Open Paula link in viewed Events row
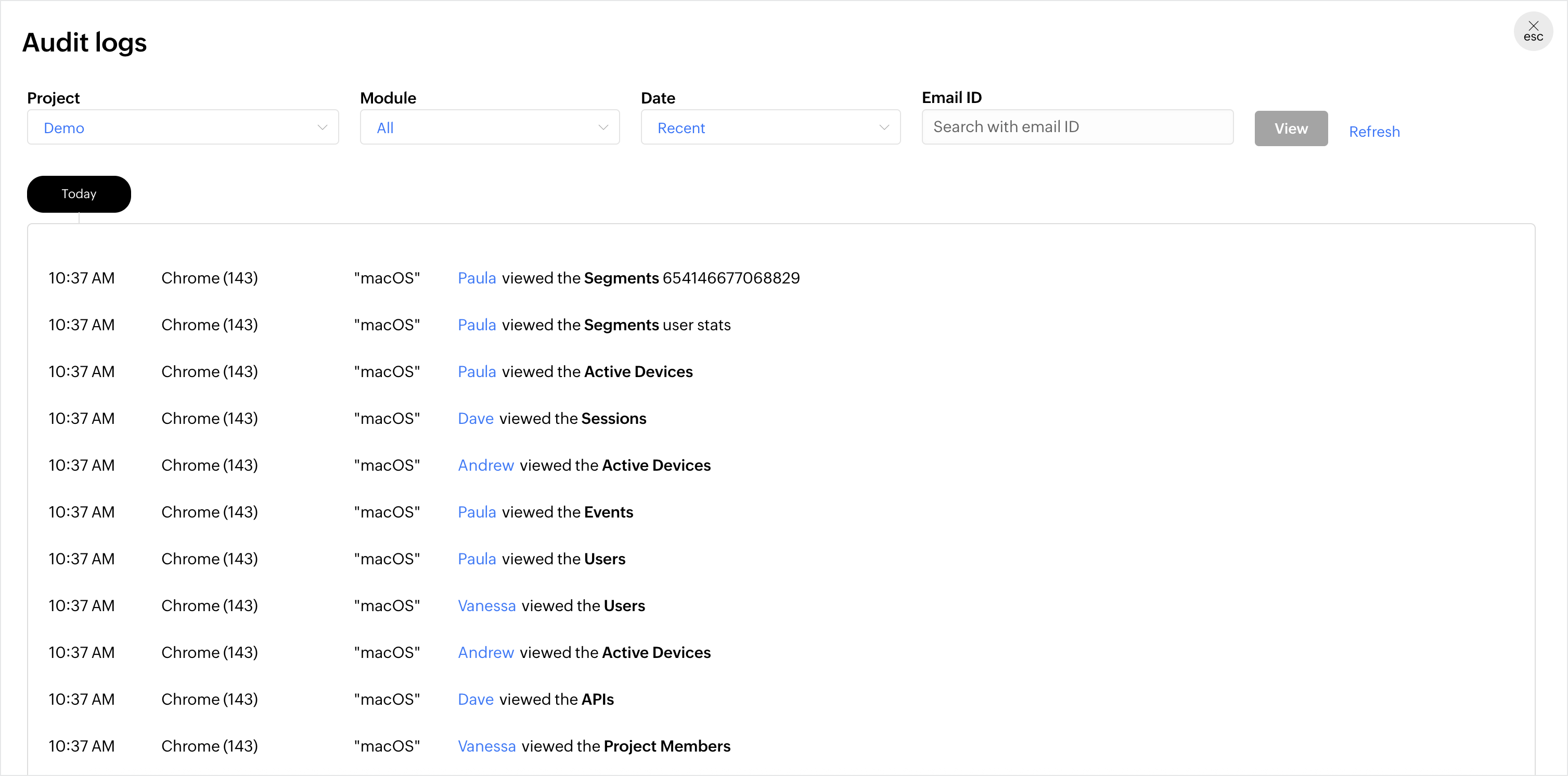The image size is (1568, 776). click(x=476, y=512)
